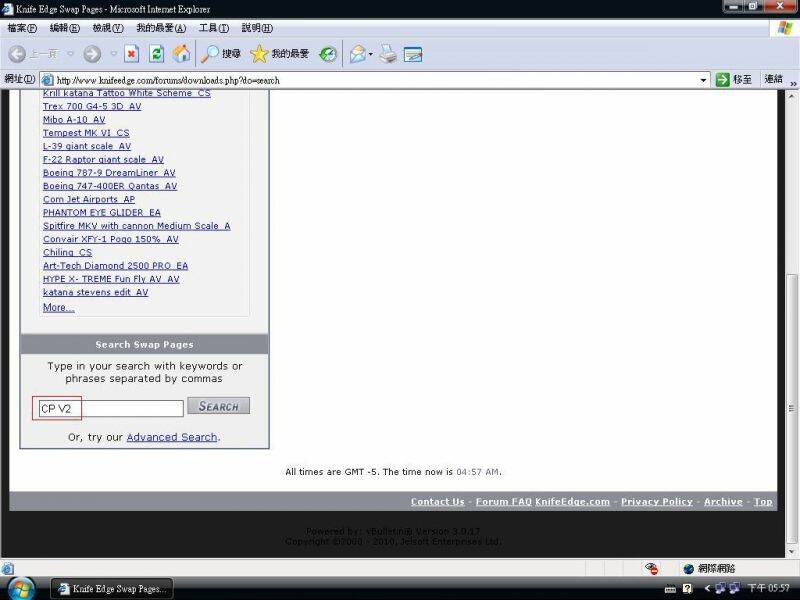
Task: Open katana stevens edit_AV link
Action: pyautogui.click(x=95, y=292)
